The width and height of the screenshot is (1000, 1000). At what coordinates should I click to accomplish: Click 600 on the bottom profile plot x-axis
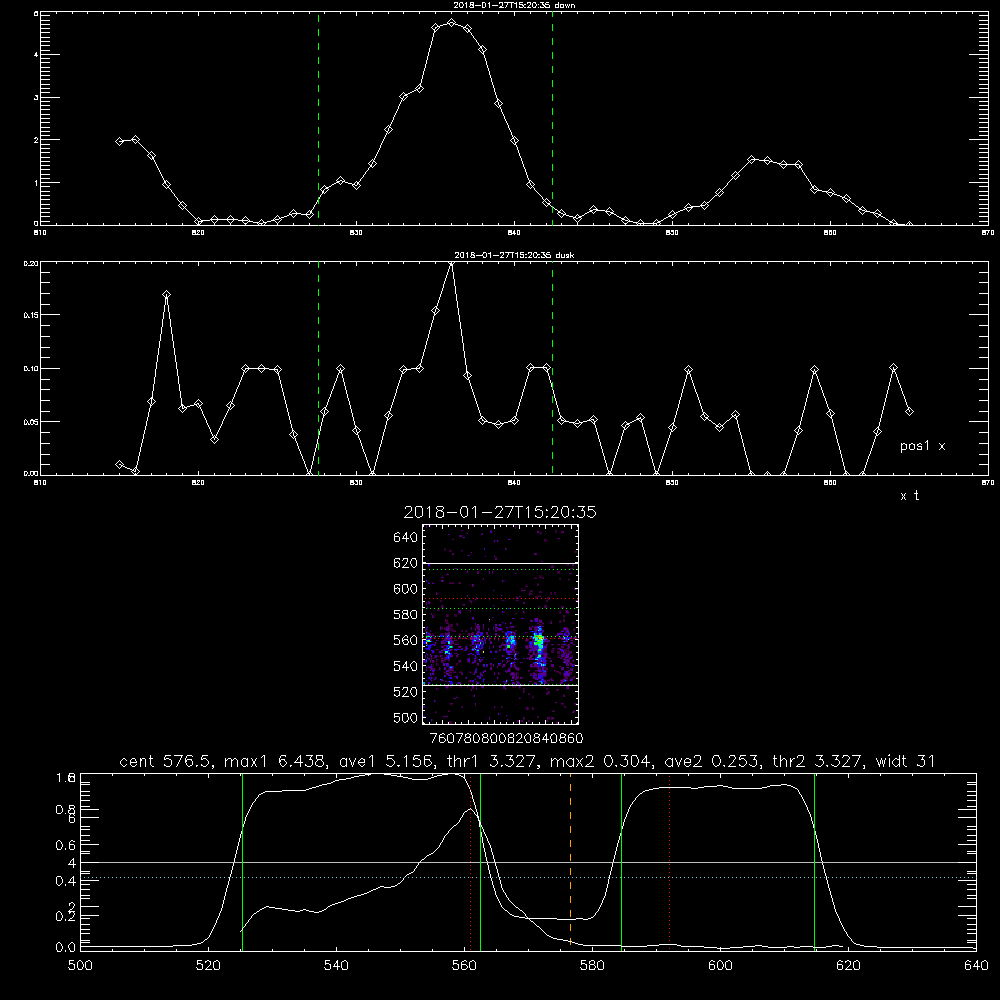click(720, 966)
